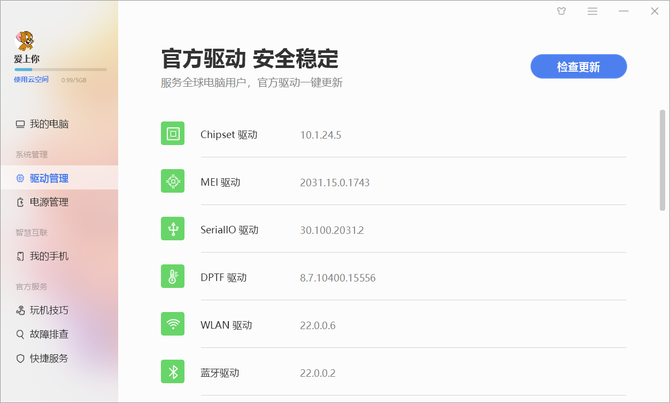Select the SerialIO driver USB icon
The width and height of the screenshot is (670, 403).
[x=173, y=229]
